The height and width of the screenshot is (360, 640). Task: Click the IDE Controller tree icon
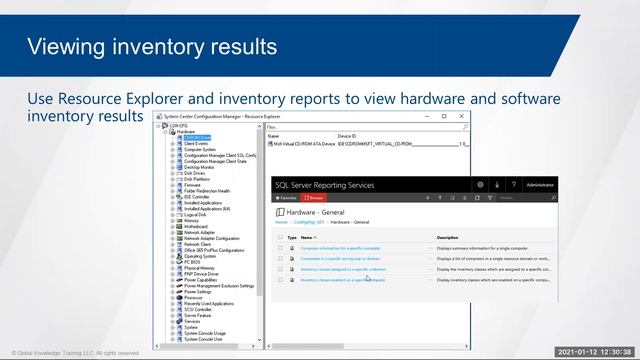click(179, 197)
